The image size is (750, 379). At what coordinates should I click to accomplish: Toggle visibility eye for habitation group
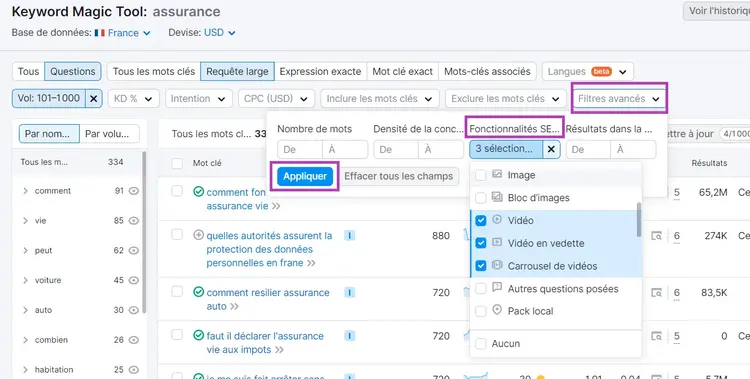(134, 369)
